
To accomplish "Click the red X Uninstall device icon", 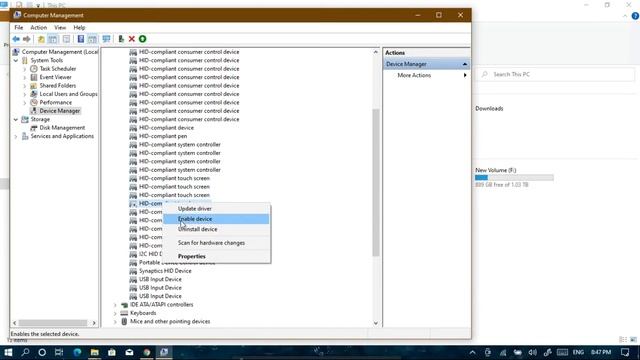I will click(131, 39).
